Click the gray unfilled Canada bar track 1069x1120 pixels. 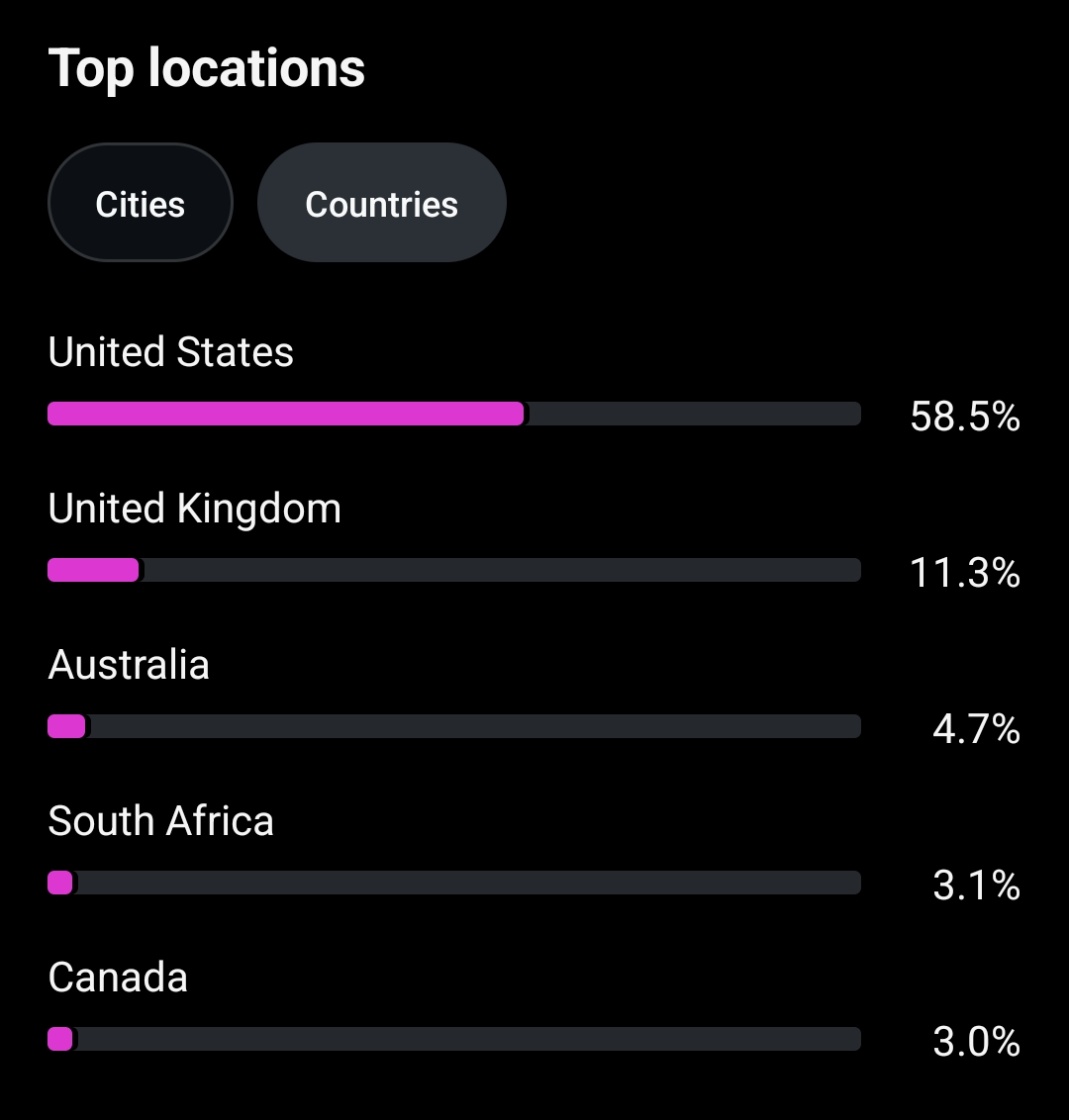tap(465, 1039)
